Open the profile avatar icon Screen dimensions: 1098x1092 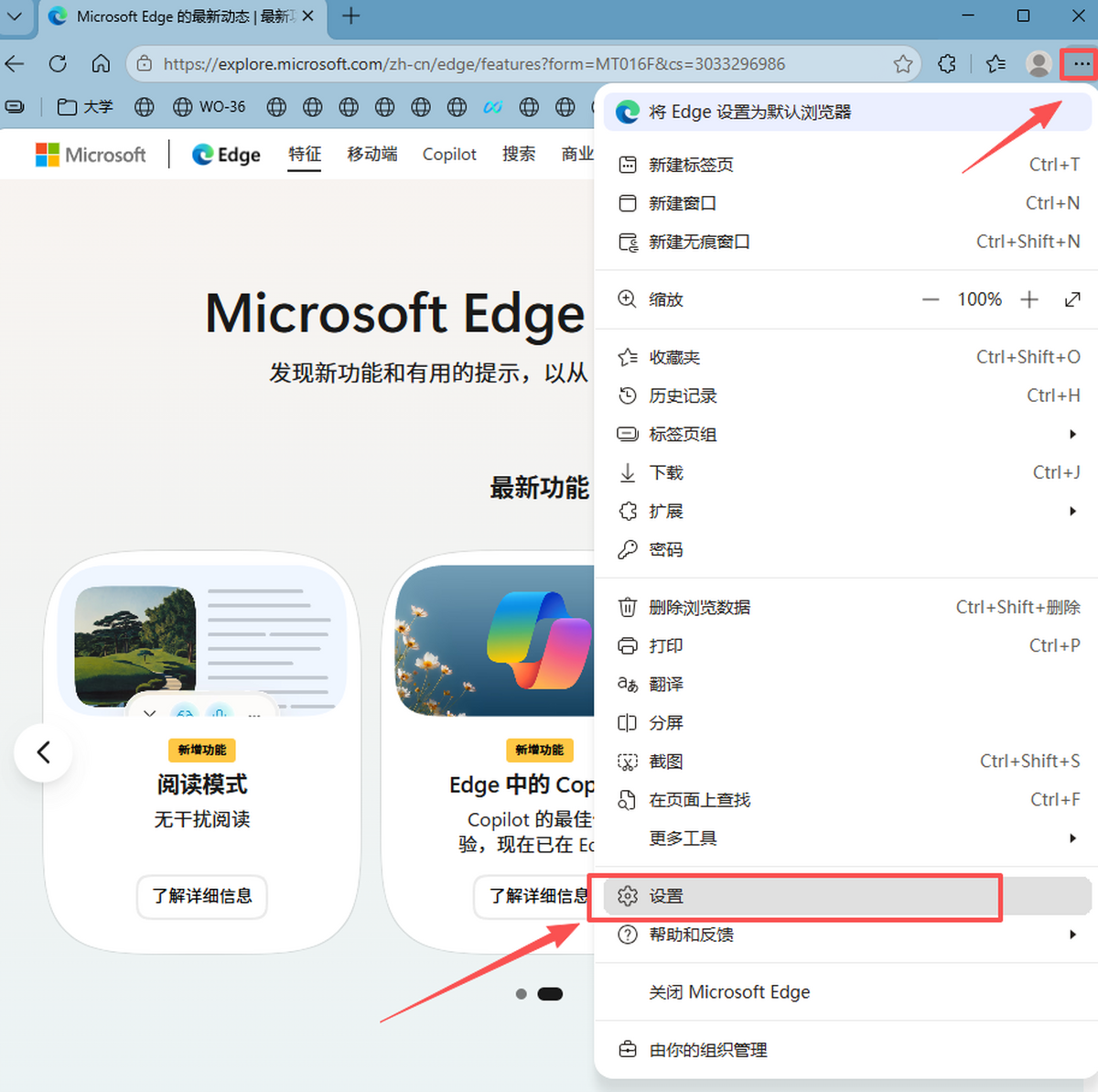coord(1039,64)
